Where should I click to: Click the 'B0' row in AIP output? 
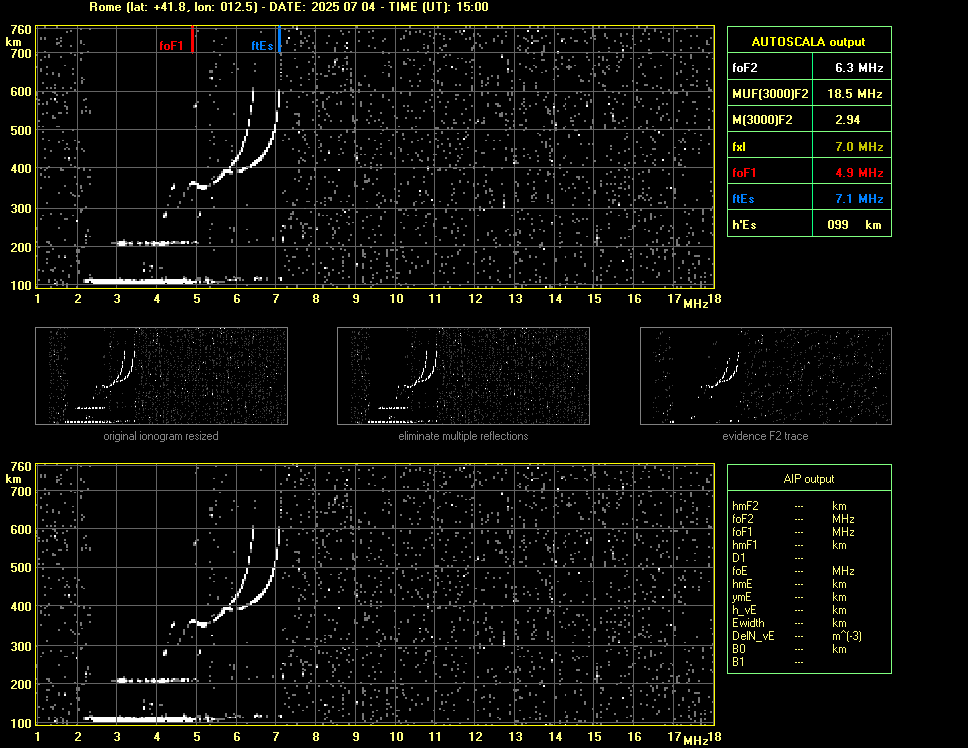(x=789, y=649)
